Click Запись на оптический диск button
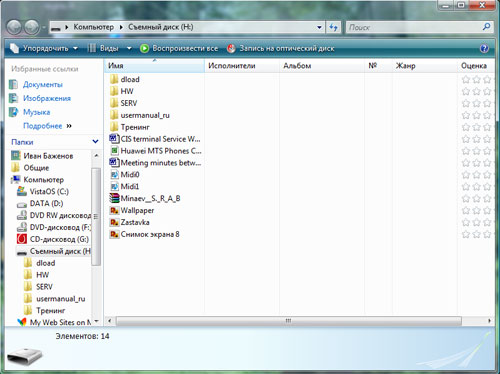The image size is (500, 374). [x=281, y=49]
